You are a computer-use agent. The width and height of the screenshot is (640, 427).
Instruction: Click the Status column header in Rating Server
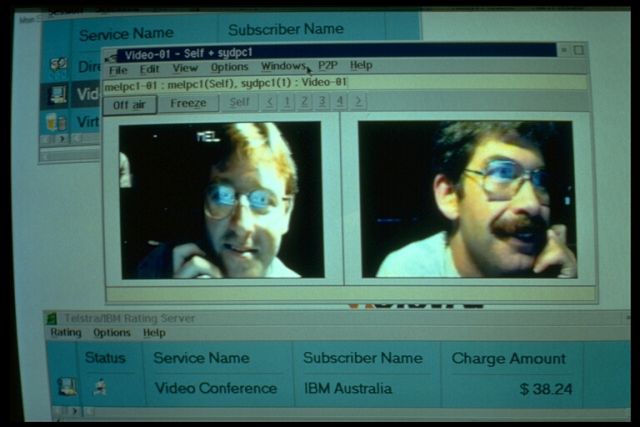tap(105, 358)
